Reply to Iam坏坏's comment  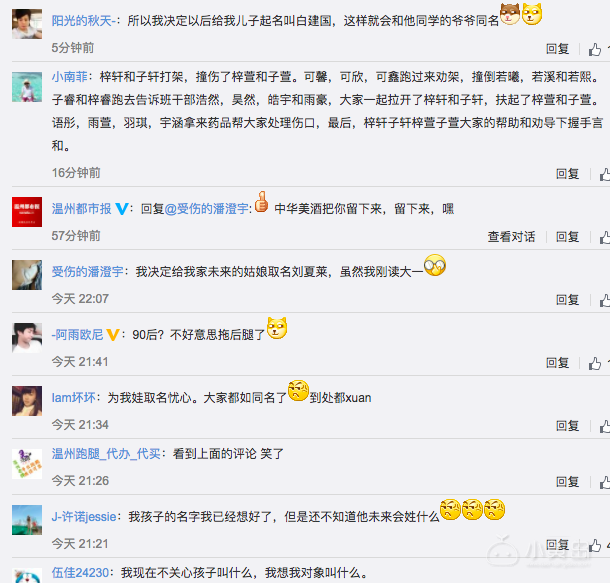pos(567,425)
